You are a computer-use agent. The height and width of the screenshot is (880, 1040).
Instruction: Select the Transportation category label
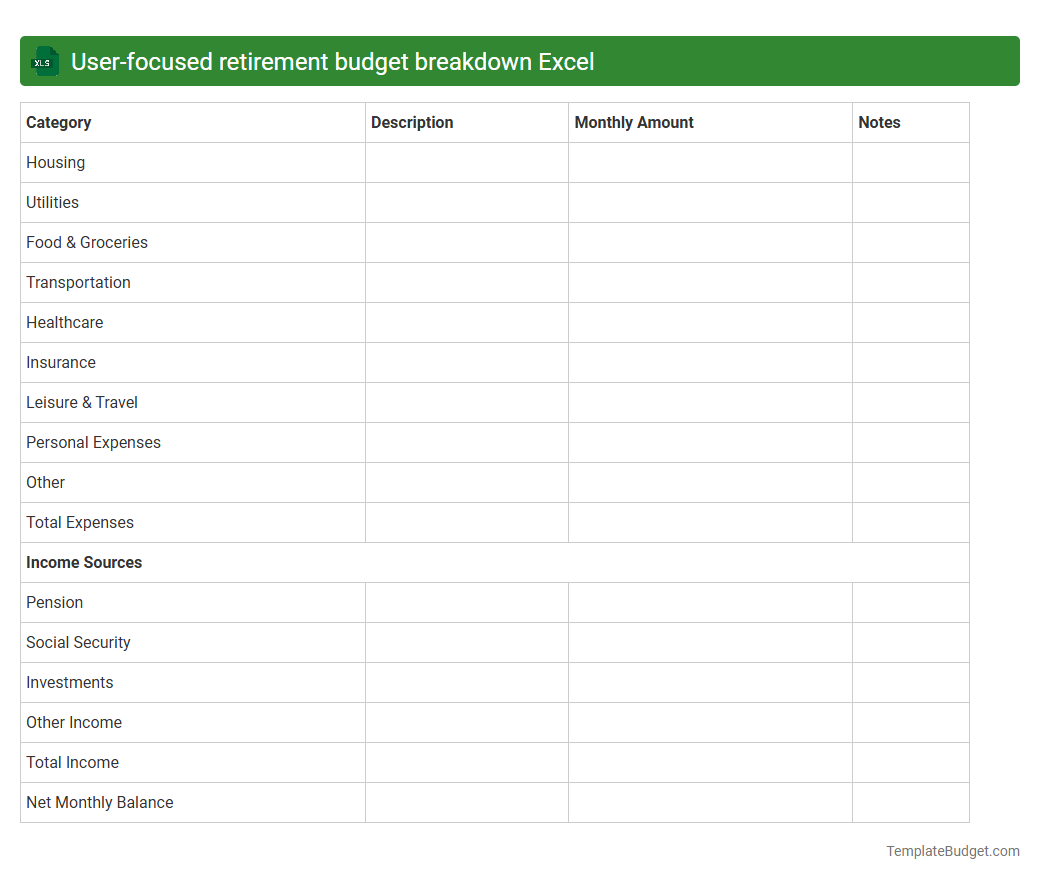pyautogui.click(x=78, y=282)
